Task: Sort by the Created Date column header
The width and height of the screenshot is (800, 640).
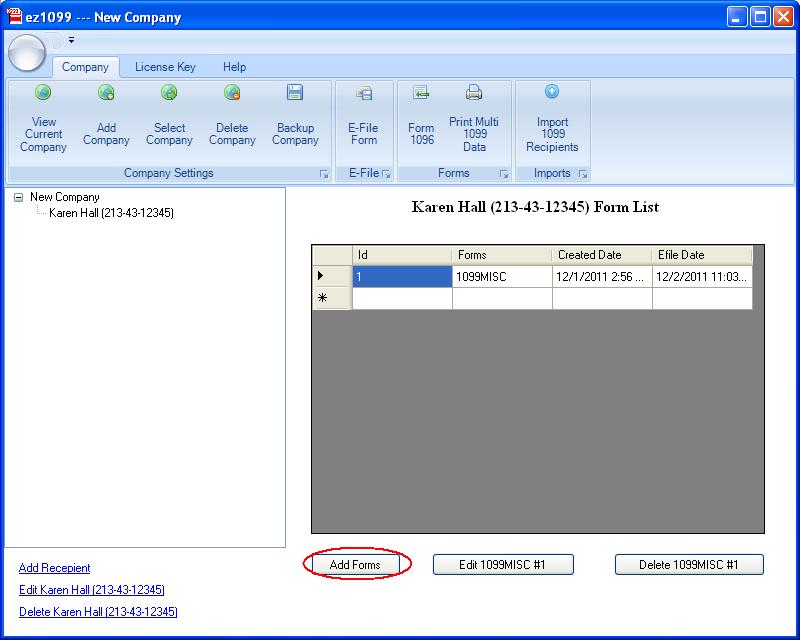Action: coord(602,255)
